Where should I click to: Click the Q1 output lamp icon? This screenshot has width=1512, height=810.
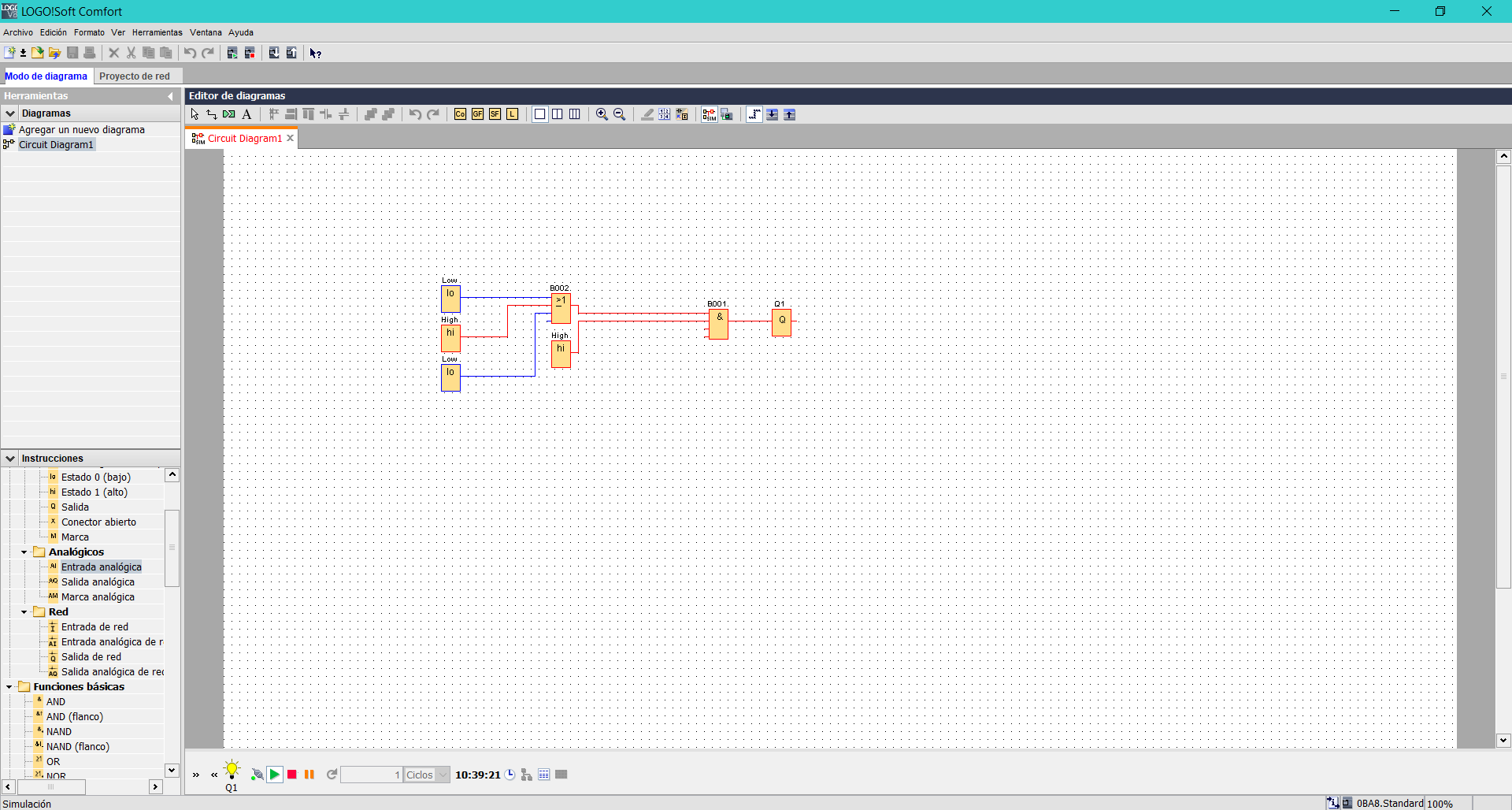232,771
